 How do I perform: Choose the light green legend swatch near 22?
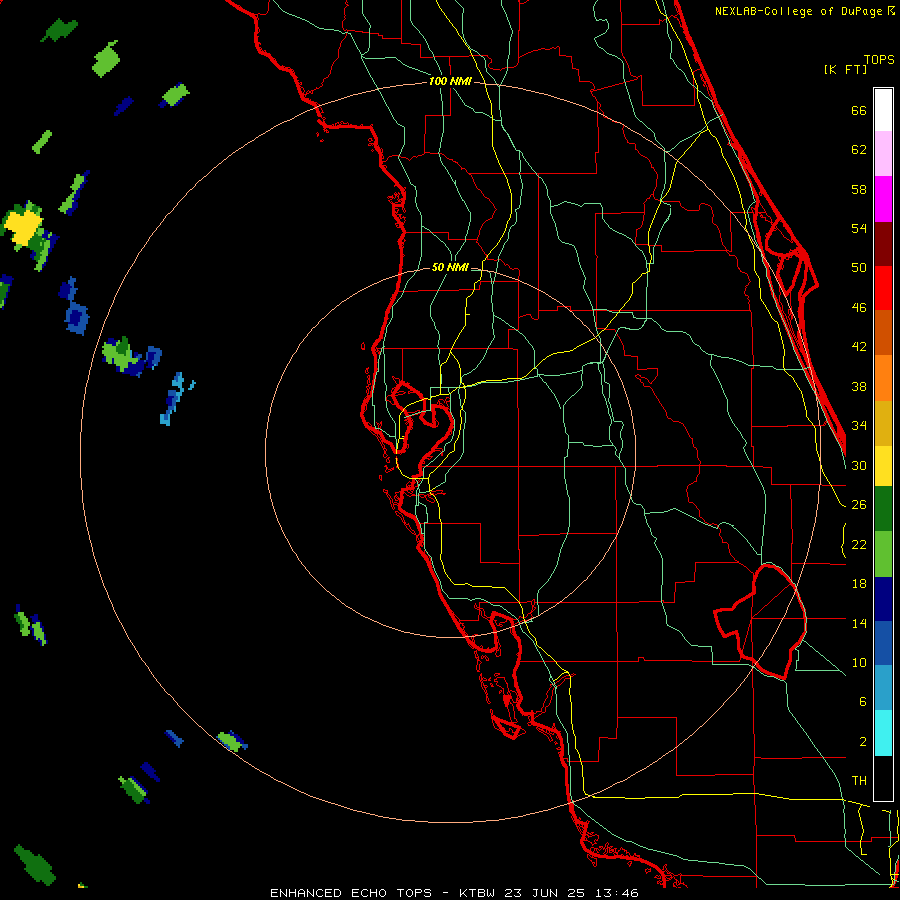pyautogui.click(x=883, y=554)
